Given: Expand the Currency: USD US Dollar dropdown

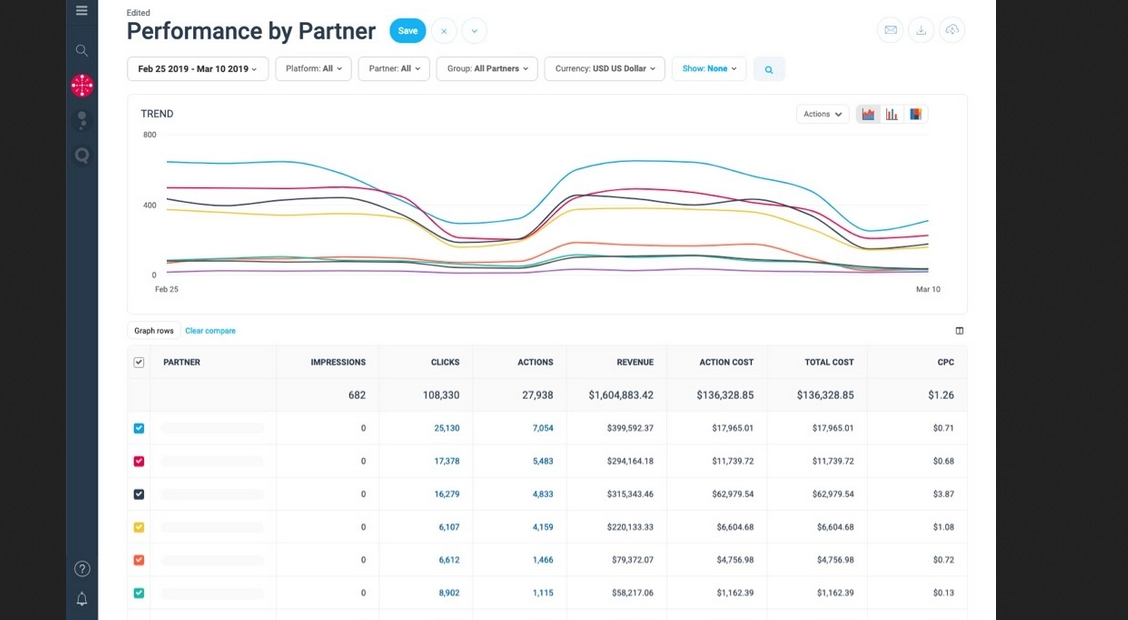Looking at the screenshot, I should 604,69.
